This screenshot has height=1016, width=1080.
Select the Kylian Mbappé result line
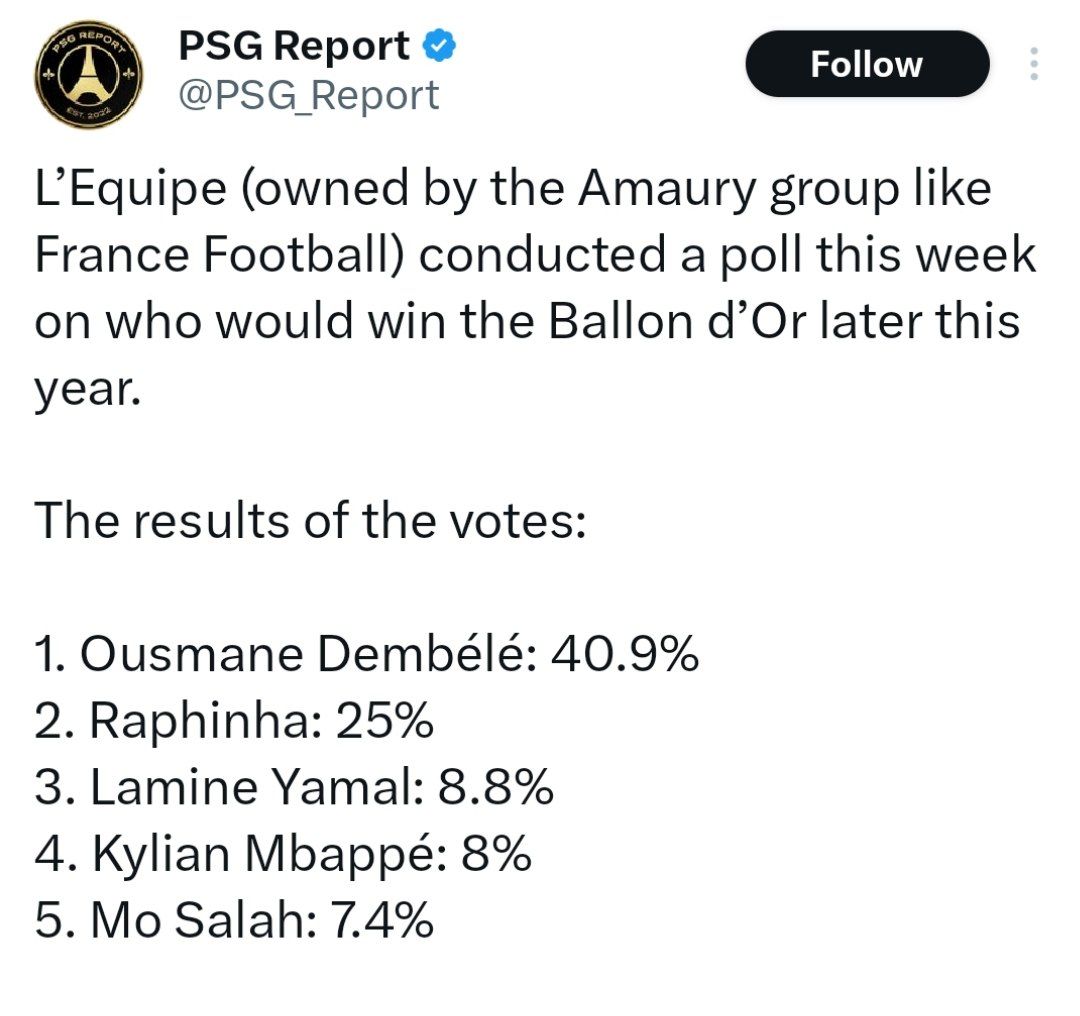click(283, 854)
